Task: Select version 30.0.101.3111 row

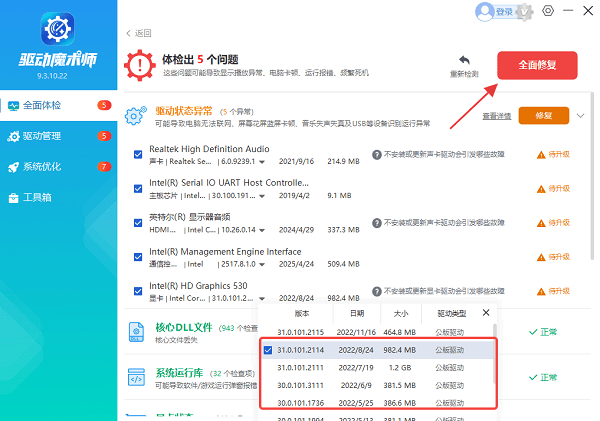Action: tap(377, 385)
